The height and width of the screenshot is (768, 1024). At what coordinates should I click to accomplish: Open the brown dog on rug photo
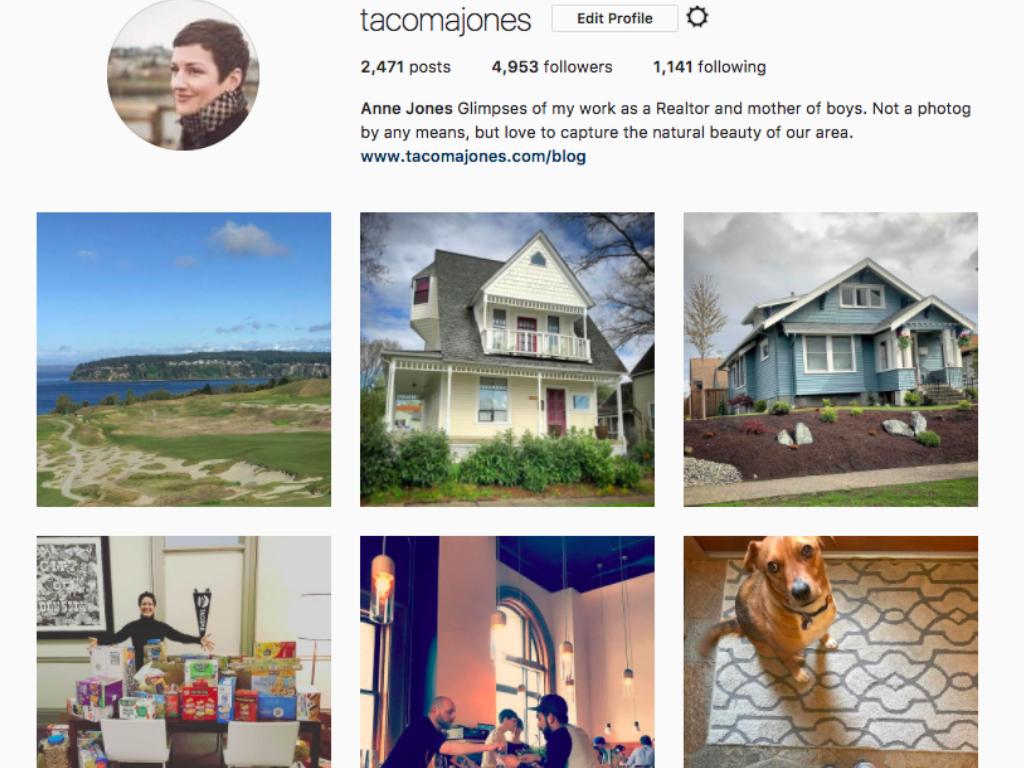[831, 652]
